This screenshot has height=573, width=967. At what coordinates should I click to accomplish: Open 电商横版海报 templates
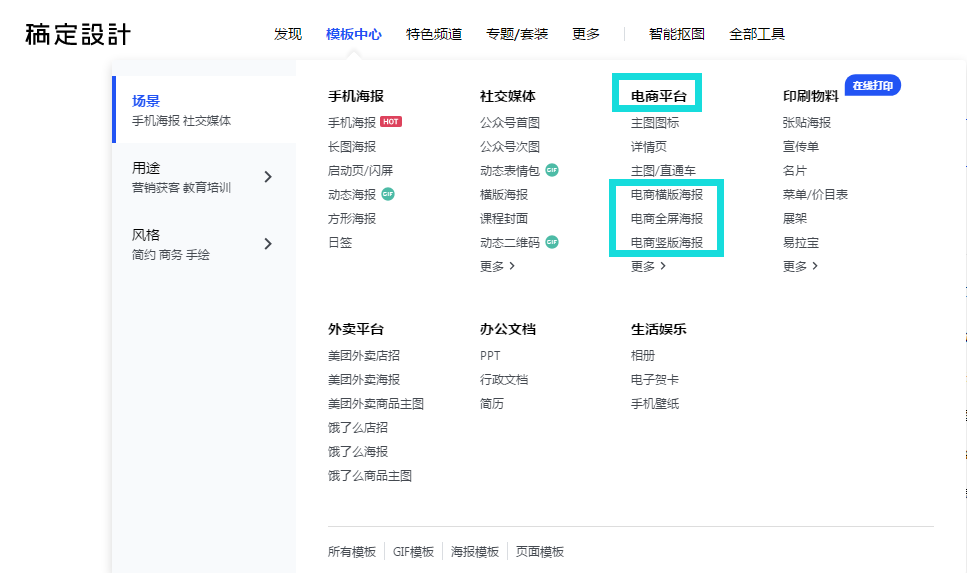coord(667,195)
